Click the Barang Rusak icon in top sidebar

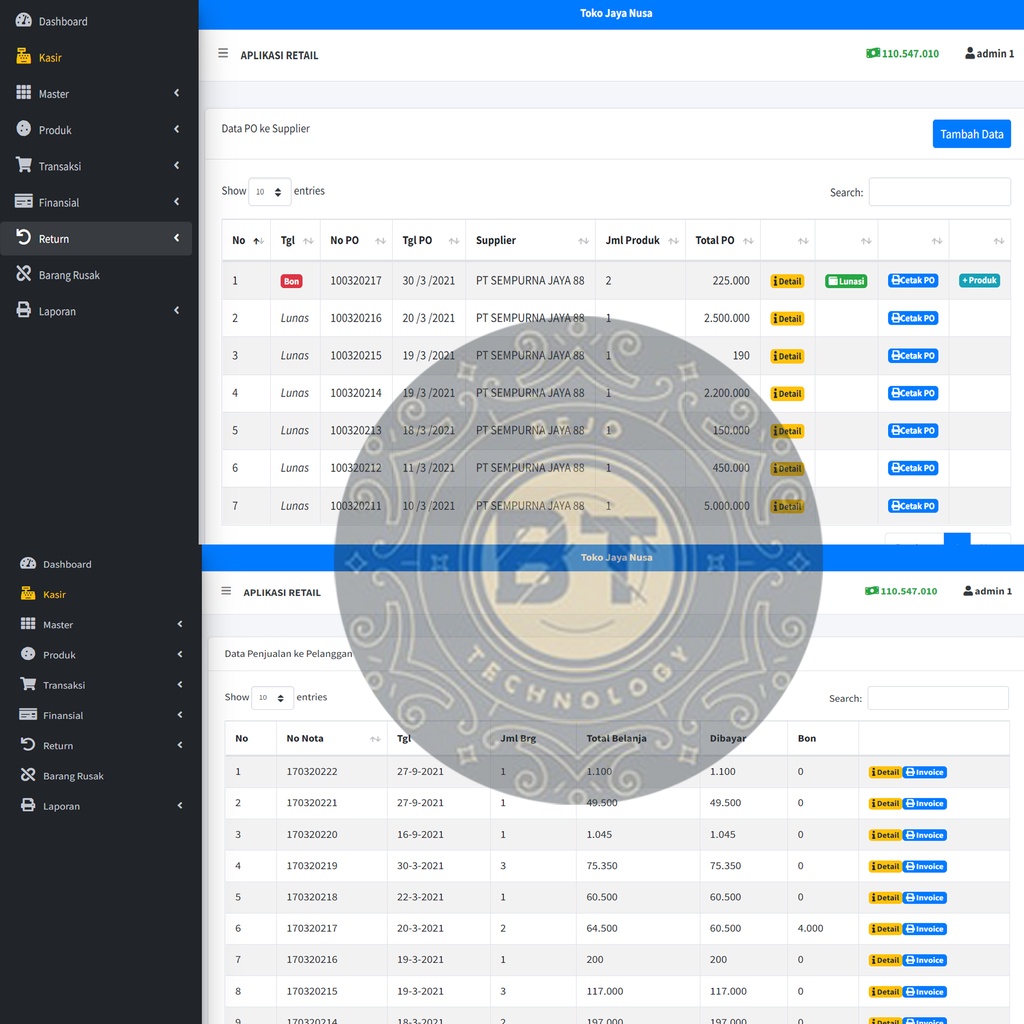point(24,274)
